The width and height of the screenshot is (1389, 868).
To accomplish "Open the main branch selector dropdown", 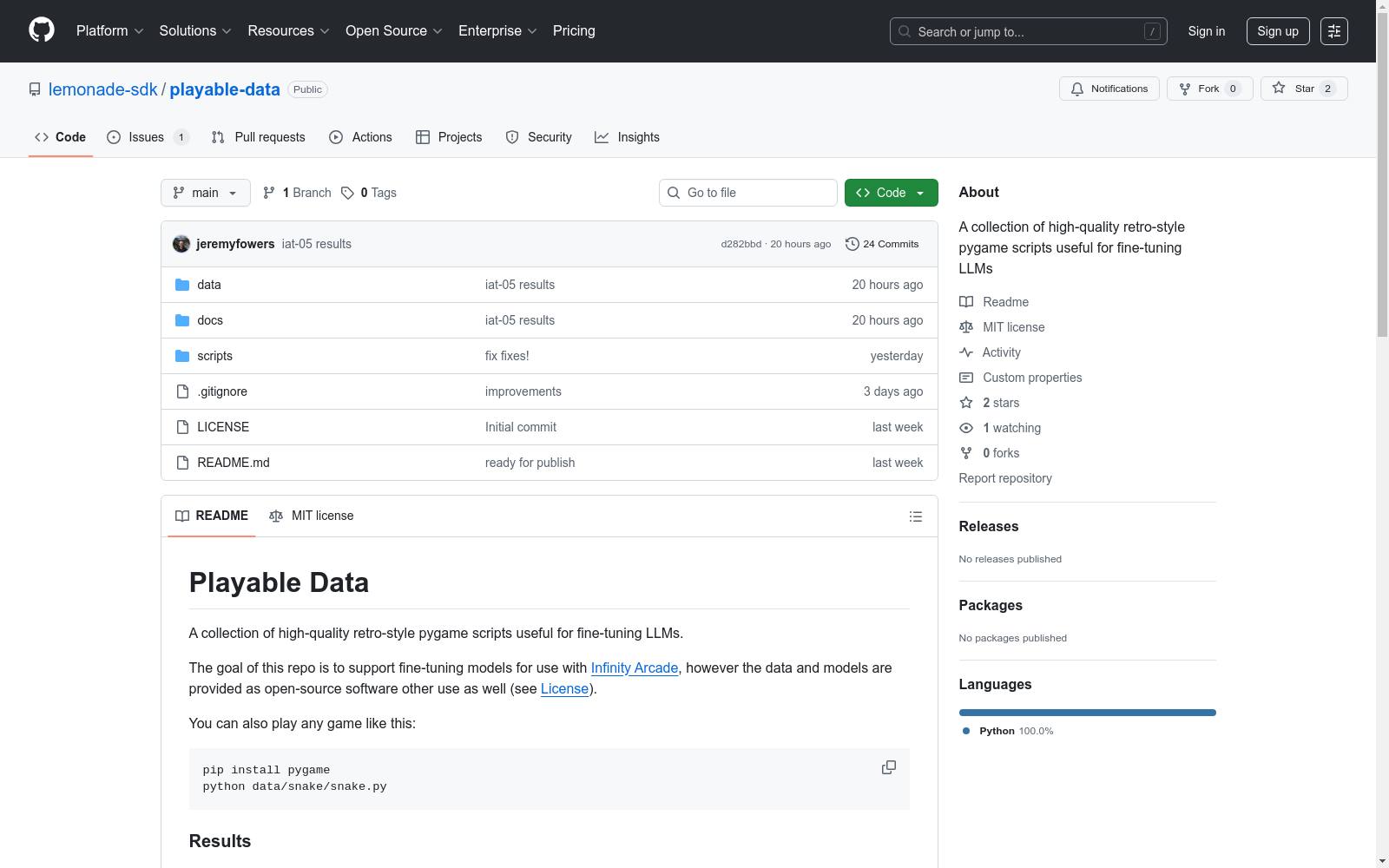I will pyautogui.click(x=206, y=193).
